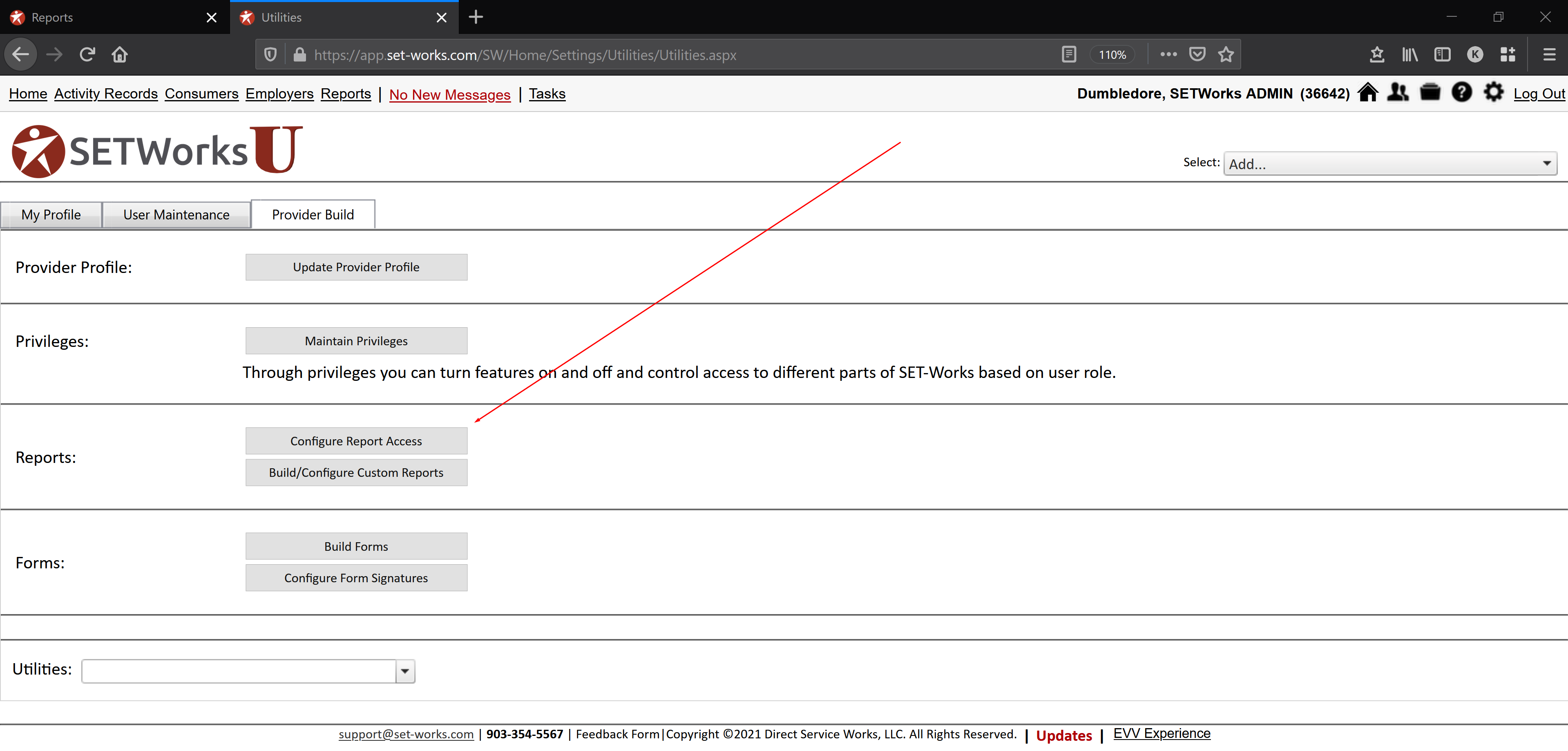The height and width of the screenshot is (751, 1568).
Task: Reload the page with the refresh icon
Action: tap(87, 55)
